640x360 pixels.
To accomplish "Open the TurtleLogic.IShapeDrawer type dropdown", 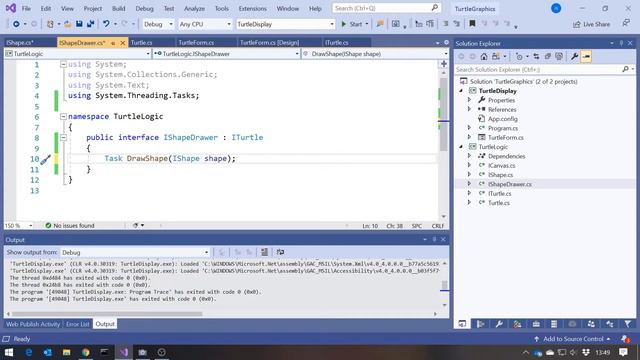I will point(227,54).
